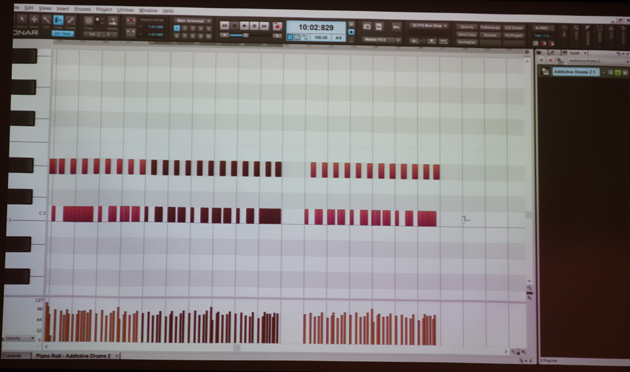
Task: Click the vertical scrollbar up arrow
Action: click(527, 62)
